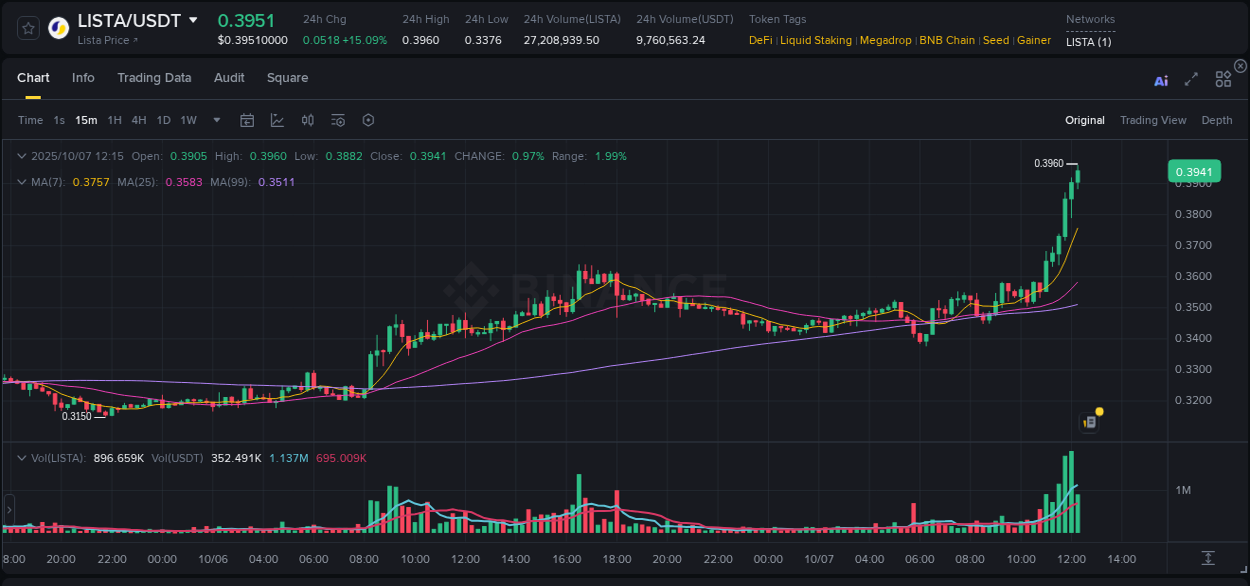This screenshot has height=586, width=1250.
Task: Launch the Ai analysis feature
Action: pyautogui.click(x=1161, y=80)
